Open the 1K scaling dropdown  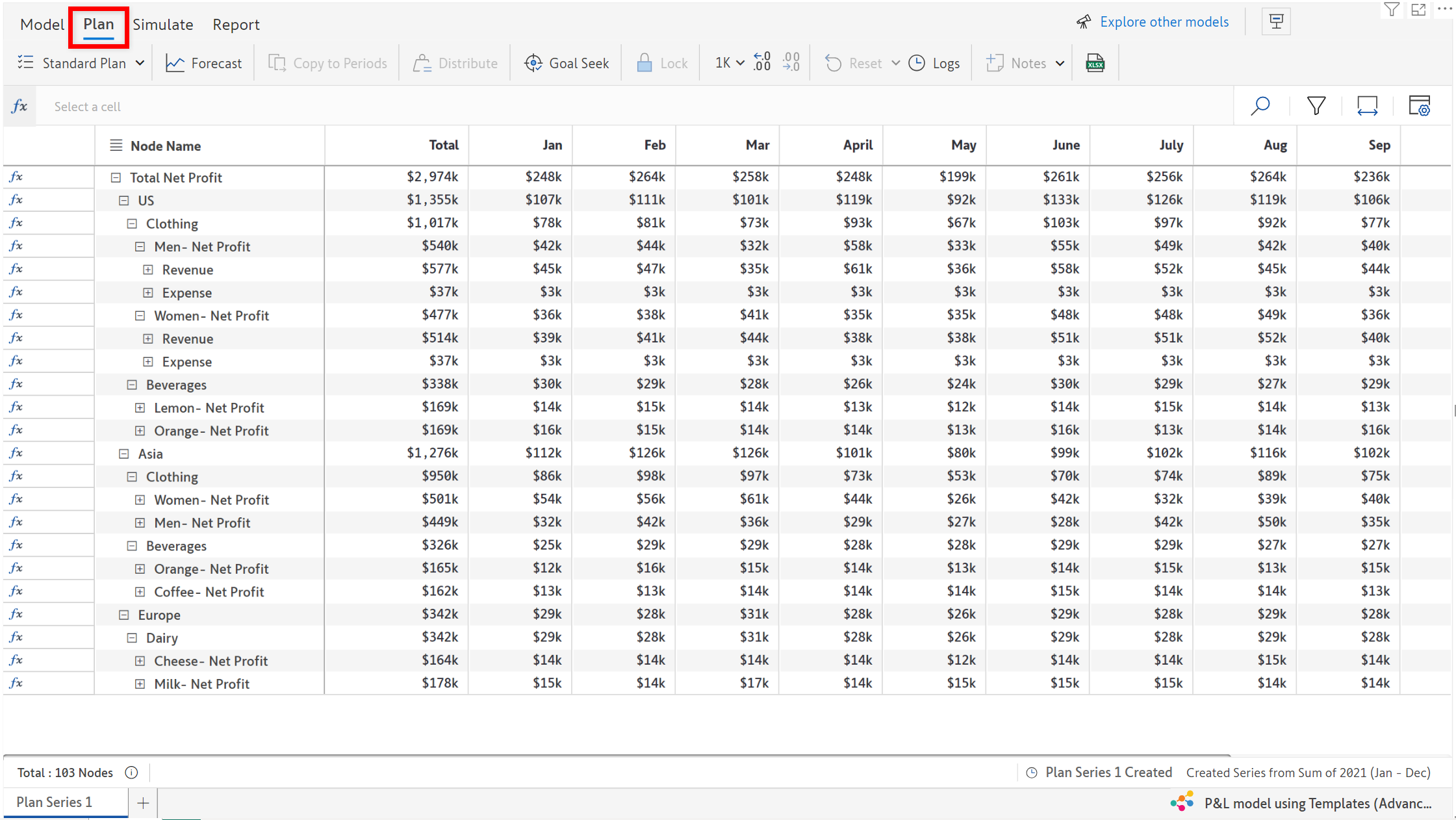(729, 63)
